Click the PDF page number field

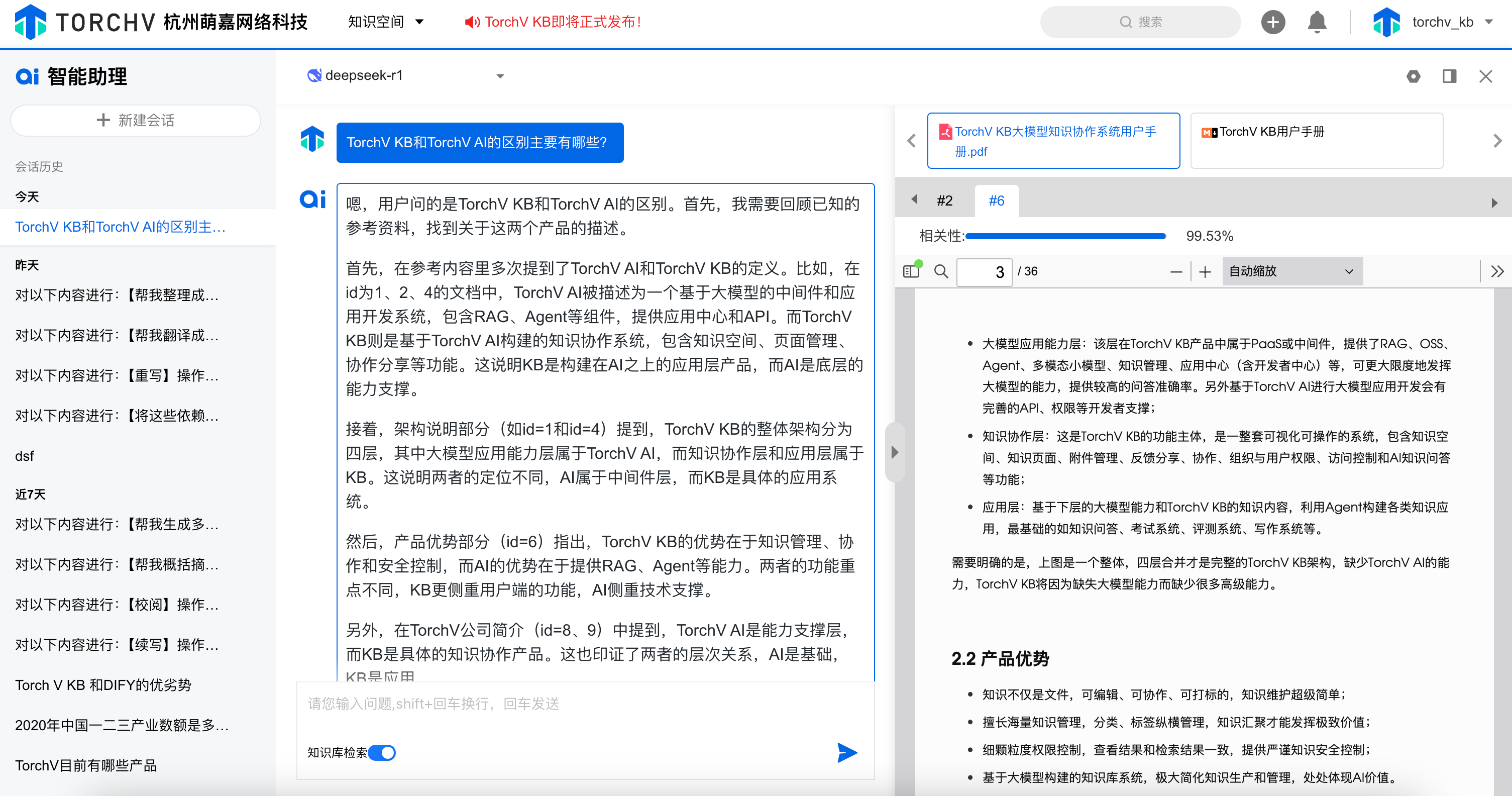(x=984, y=272)
